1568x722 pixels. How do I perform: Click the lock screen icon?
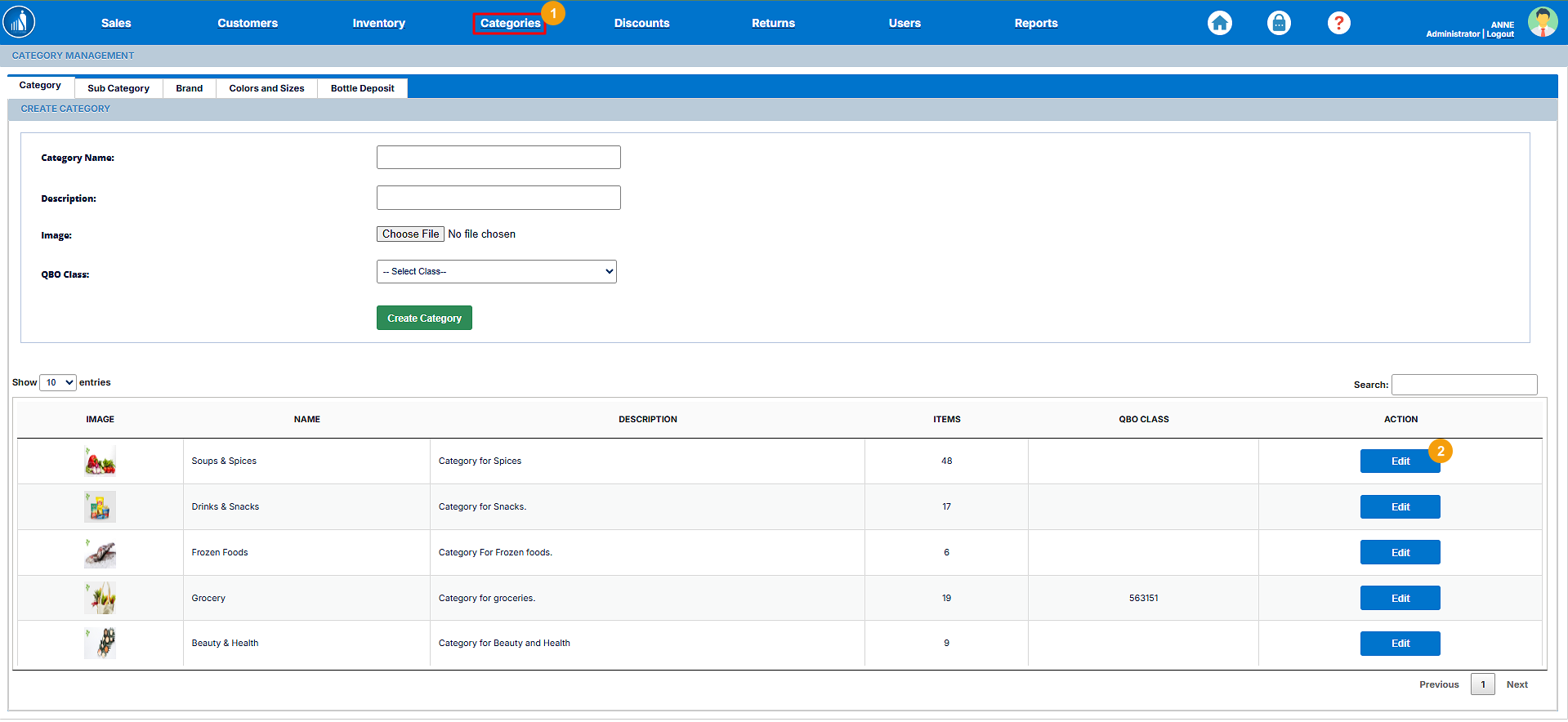click(x=1279, y=23)
